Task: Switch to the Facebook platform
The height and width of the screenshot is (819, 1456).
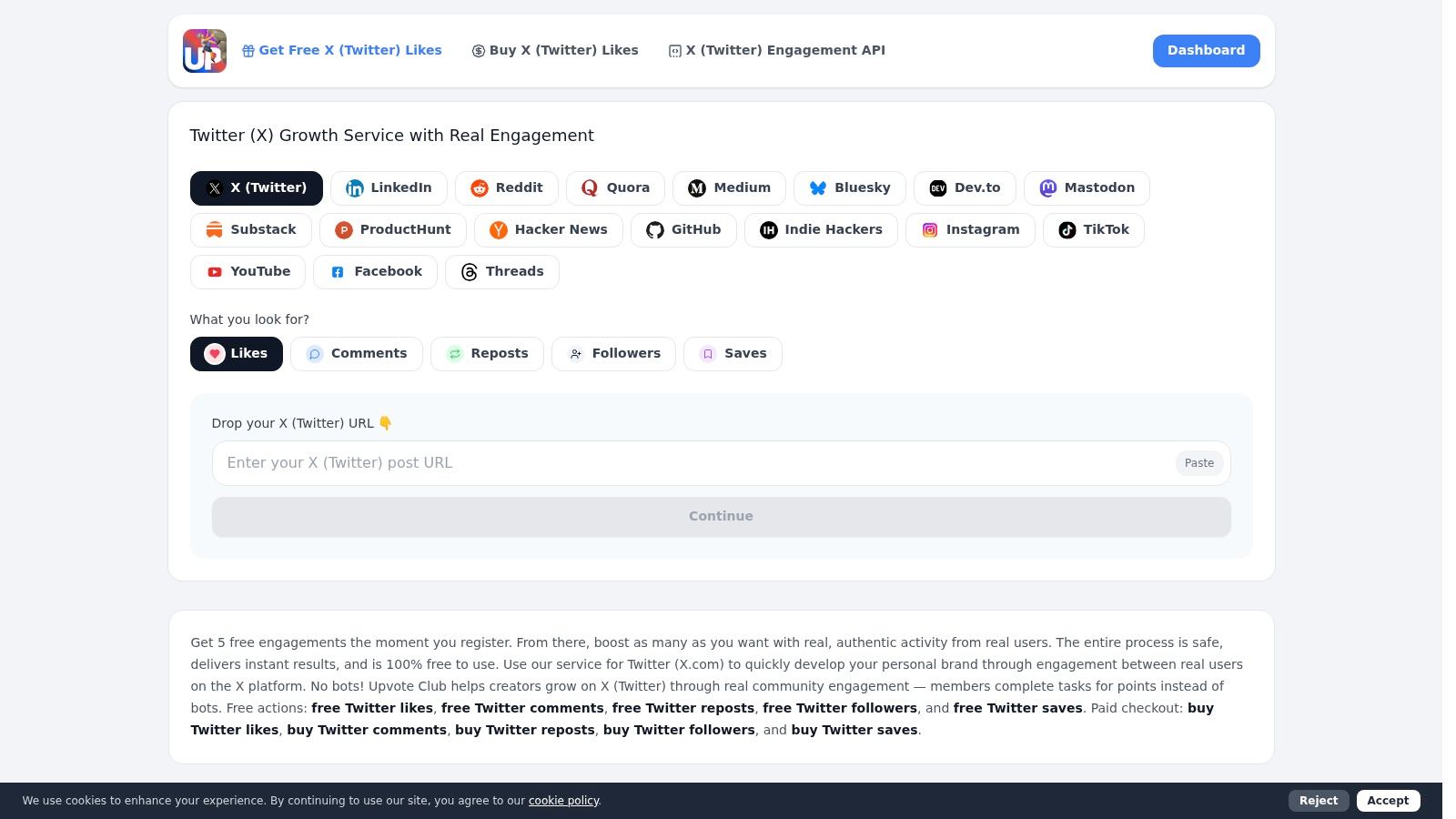Action: tap(375, 272)
